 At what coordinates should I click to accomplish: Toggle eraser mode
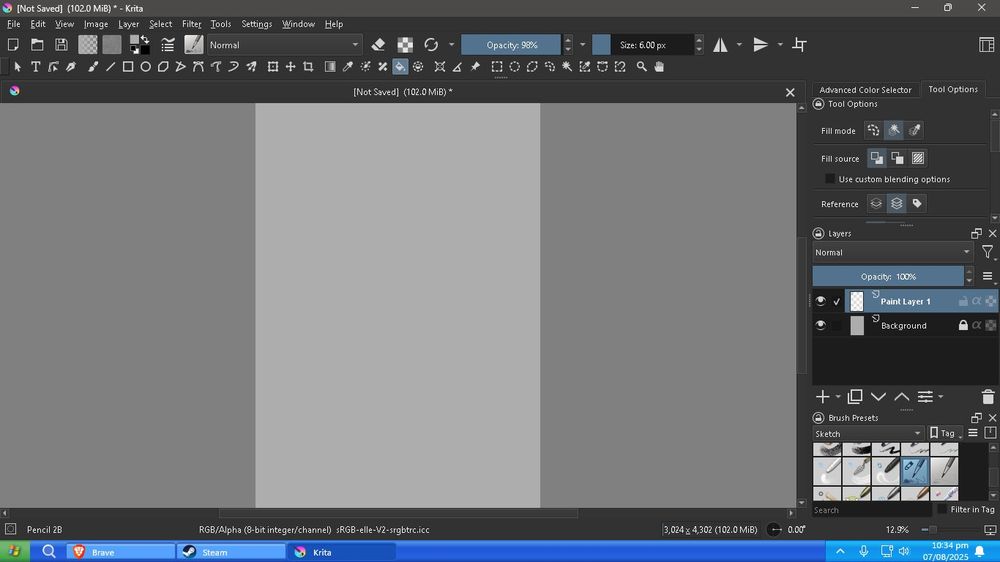[378, 45]
